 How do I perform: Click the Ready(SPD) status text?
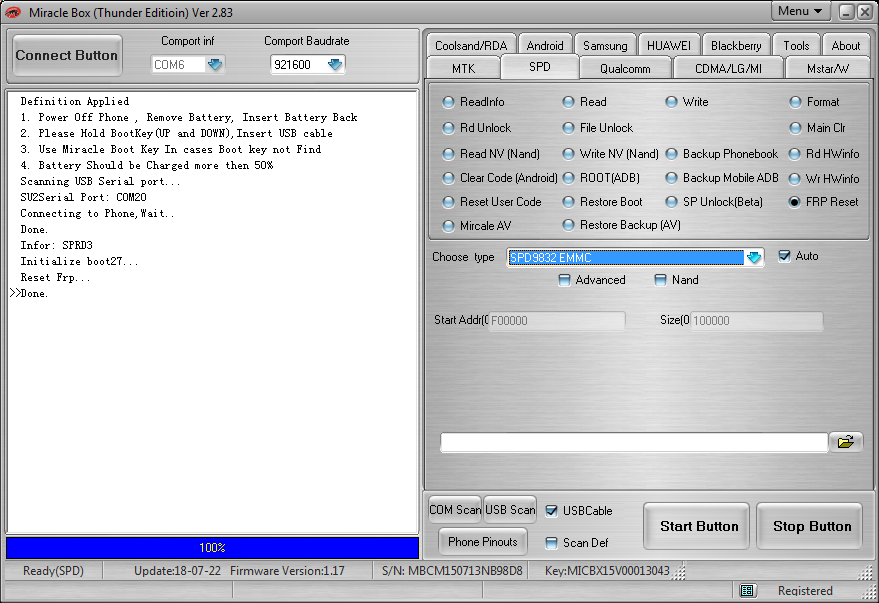[x=53, y=570]
